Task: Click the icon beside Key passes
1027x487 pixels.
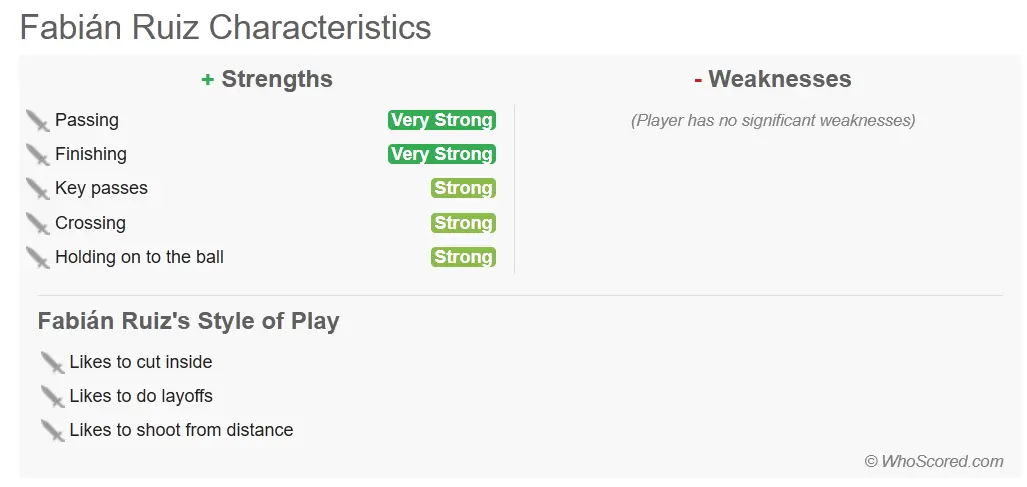Action: pyautogui.click(x=38, y=189)
